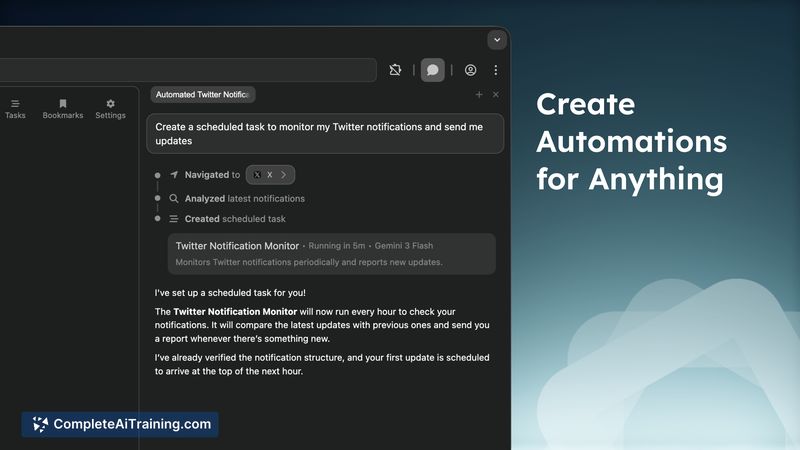
Task: Open the Tasks sidebar item
Action: click(15, 109)
